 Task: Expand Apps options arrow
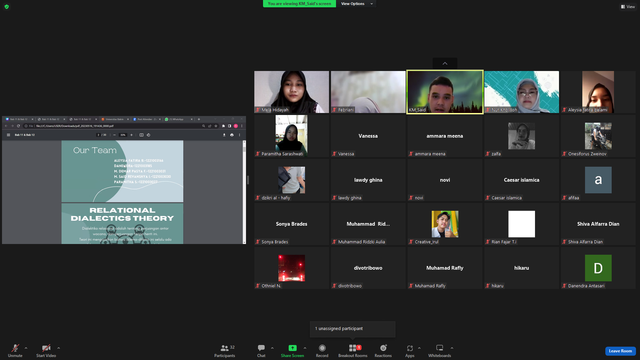[419, 348]
